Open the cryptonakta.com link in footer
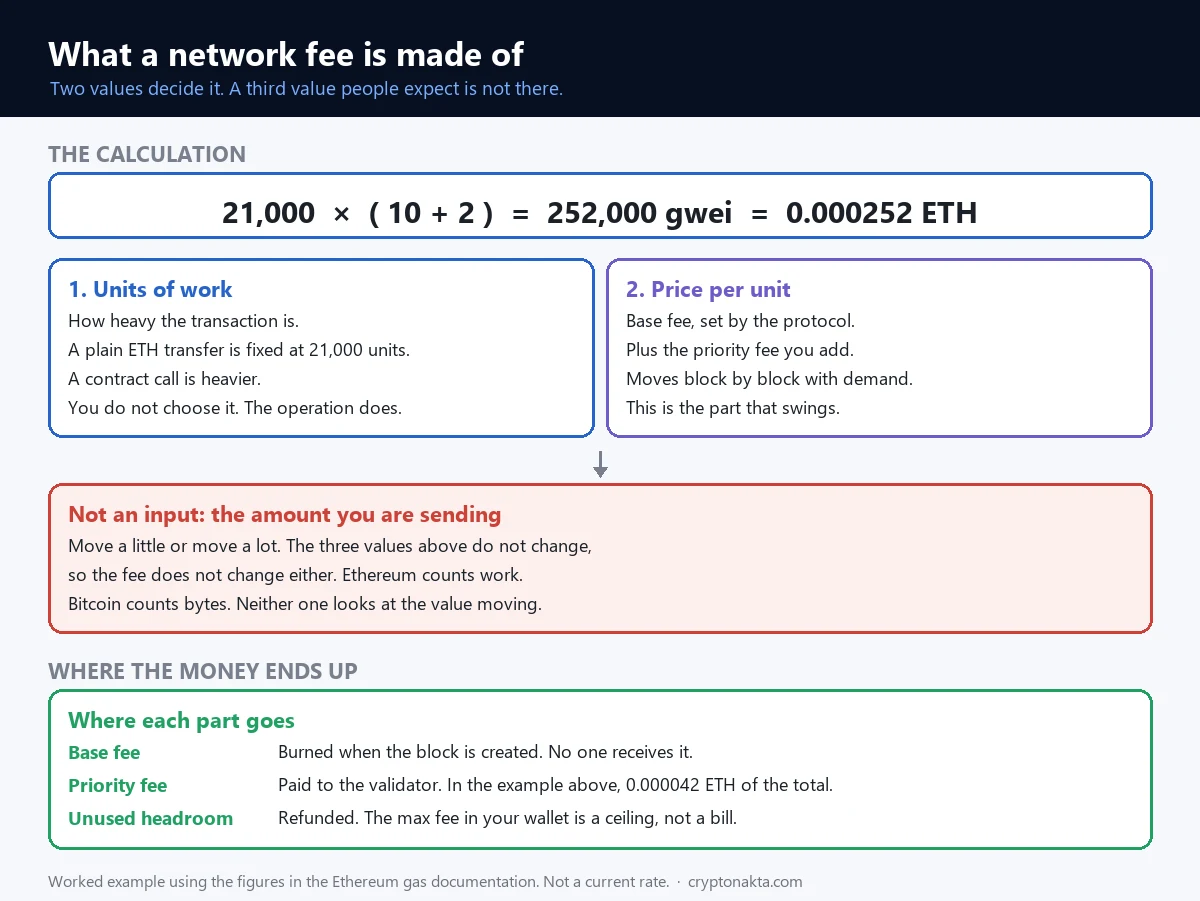 (745, 882)
